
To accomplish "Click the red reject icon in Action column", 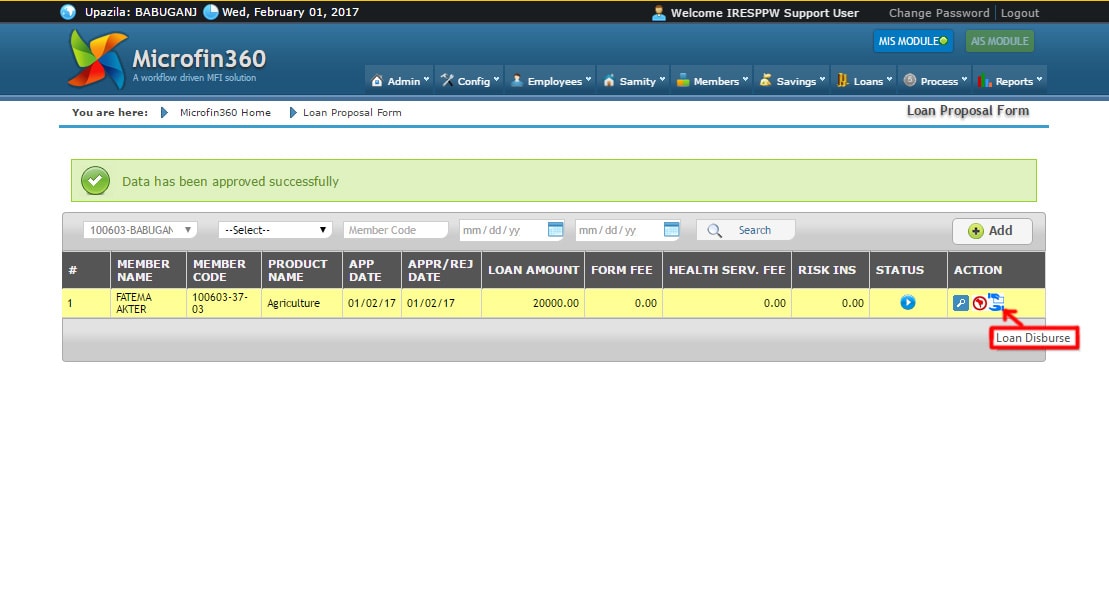I will [x=979, y=303].
